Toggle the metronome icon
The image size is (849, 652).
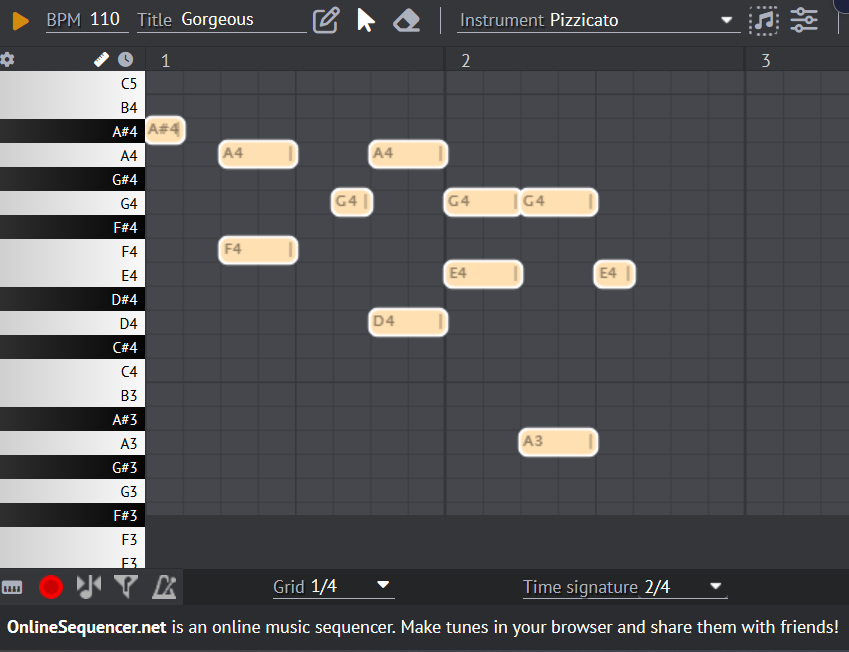click(163, 587)
